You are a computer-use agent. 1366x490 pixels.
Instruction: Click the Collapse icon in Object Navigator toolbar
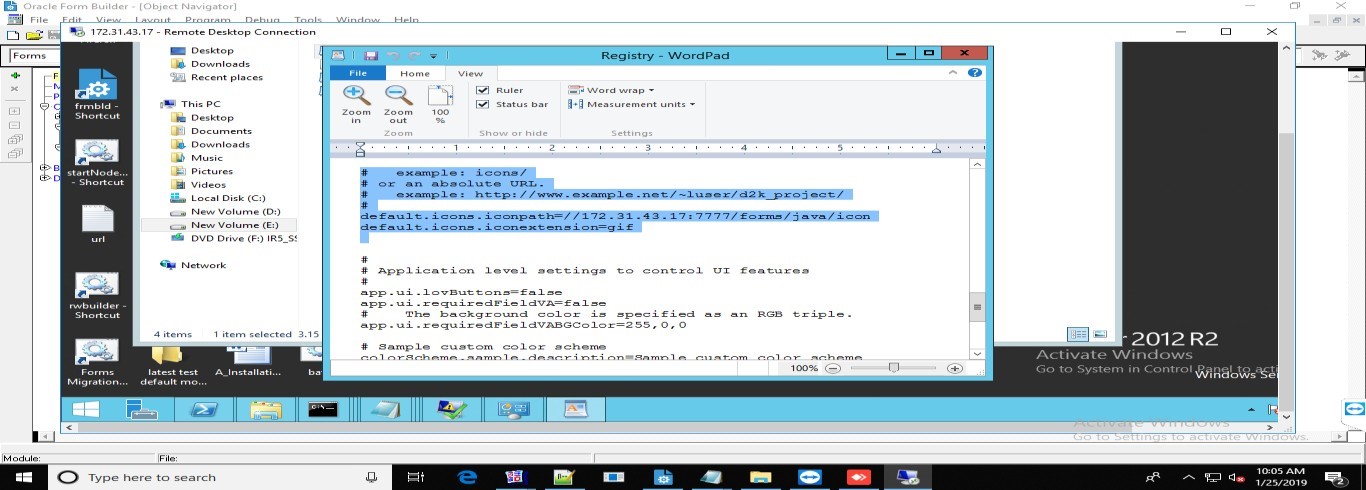(x=15, y=125)
